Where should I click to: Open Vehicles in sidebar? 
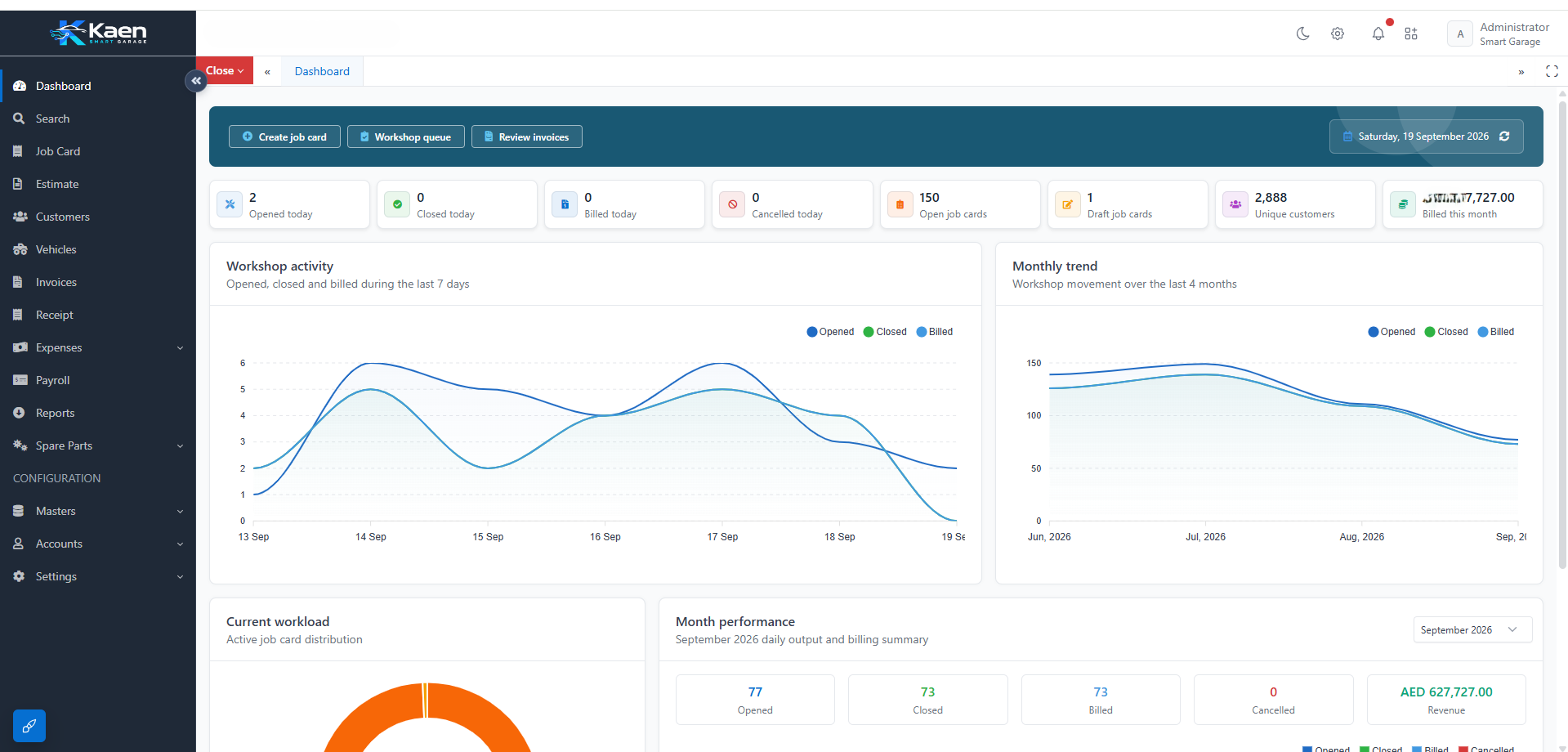pyautogui.click(x=98, y=249)
